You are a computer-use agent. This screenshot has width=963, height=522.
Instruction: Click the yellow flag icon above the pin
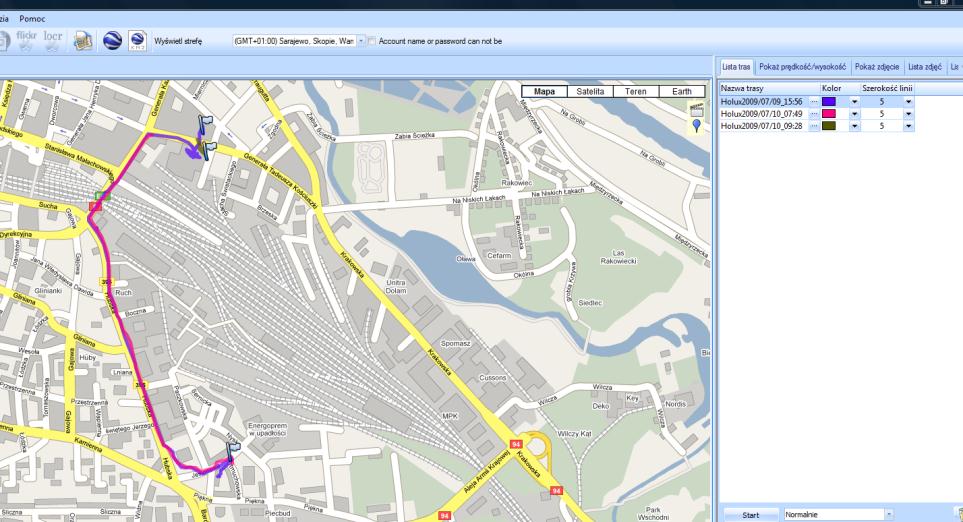pyautogui.click(x=696, y=110)
